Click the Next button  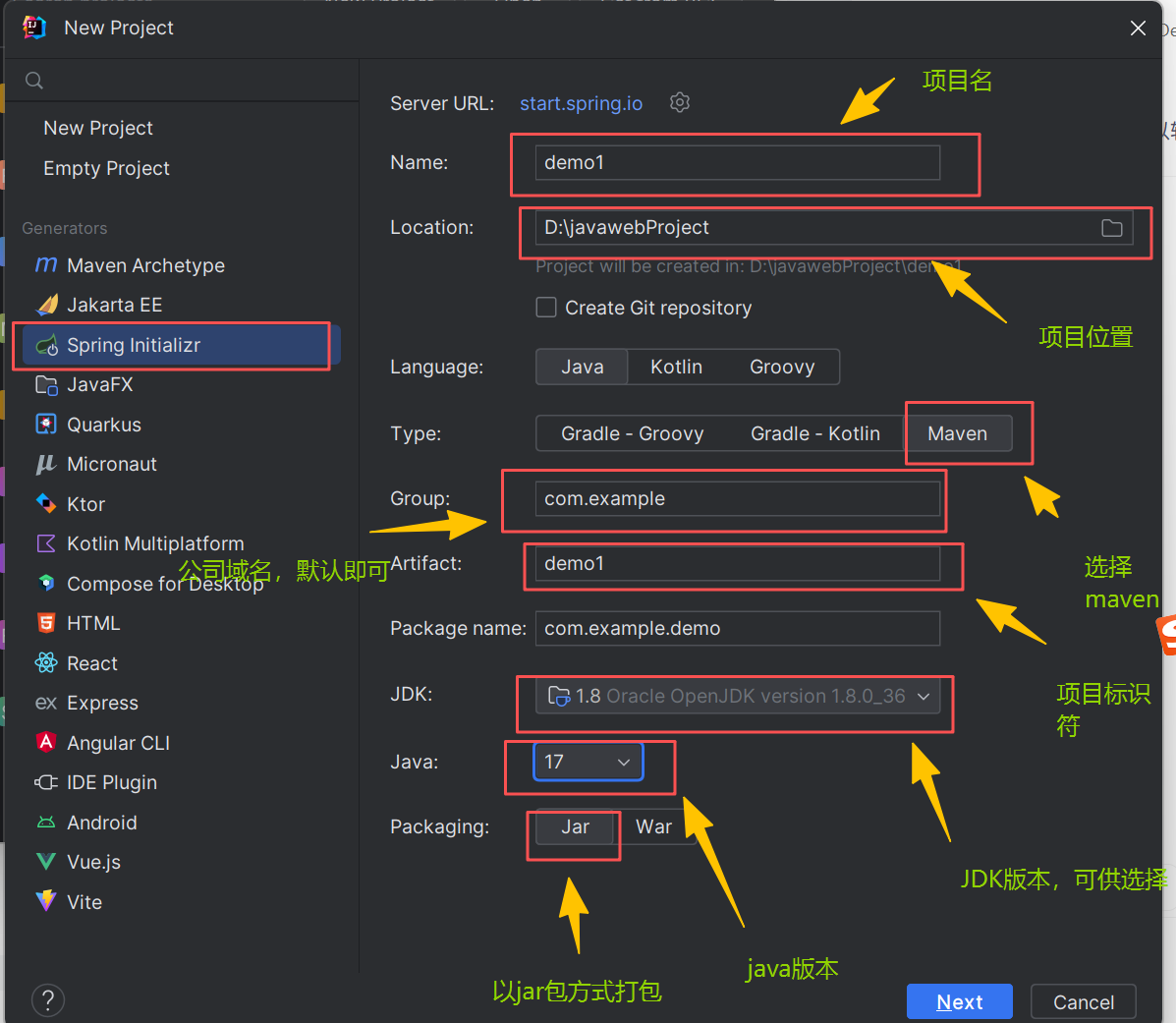tap(959, 1002)
